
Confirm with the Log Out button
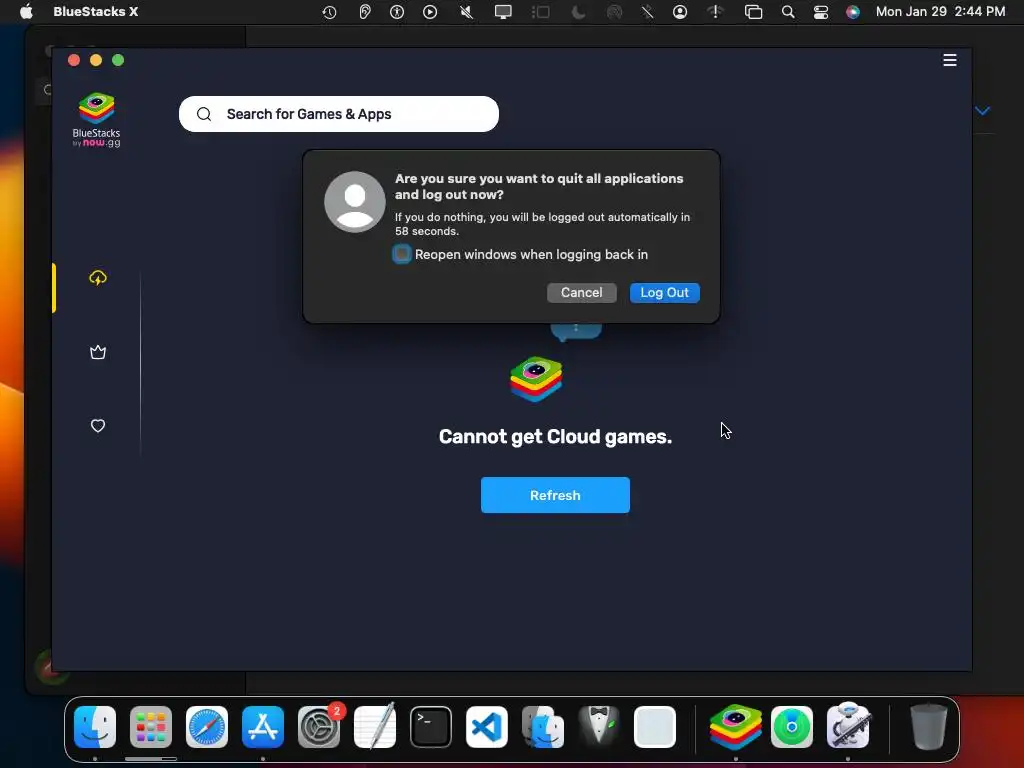click(x=664, y=293)
